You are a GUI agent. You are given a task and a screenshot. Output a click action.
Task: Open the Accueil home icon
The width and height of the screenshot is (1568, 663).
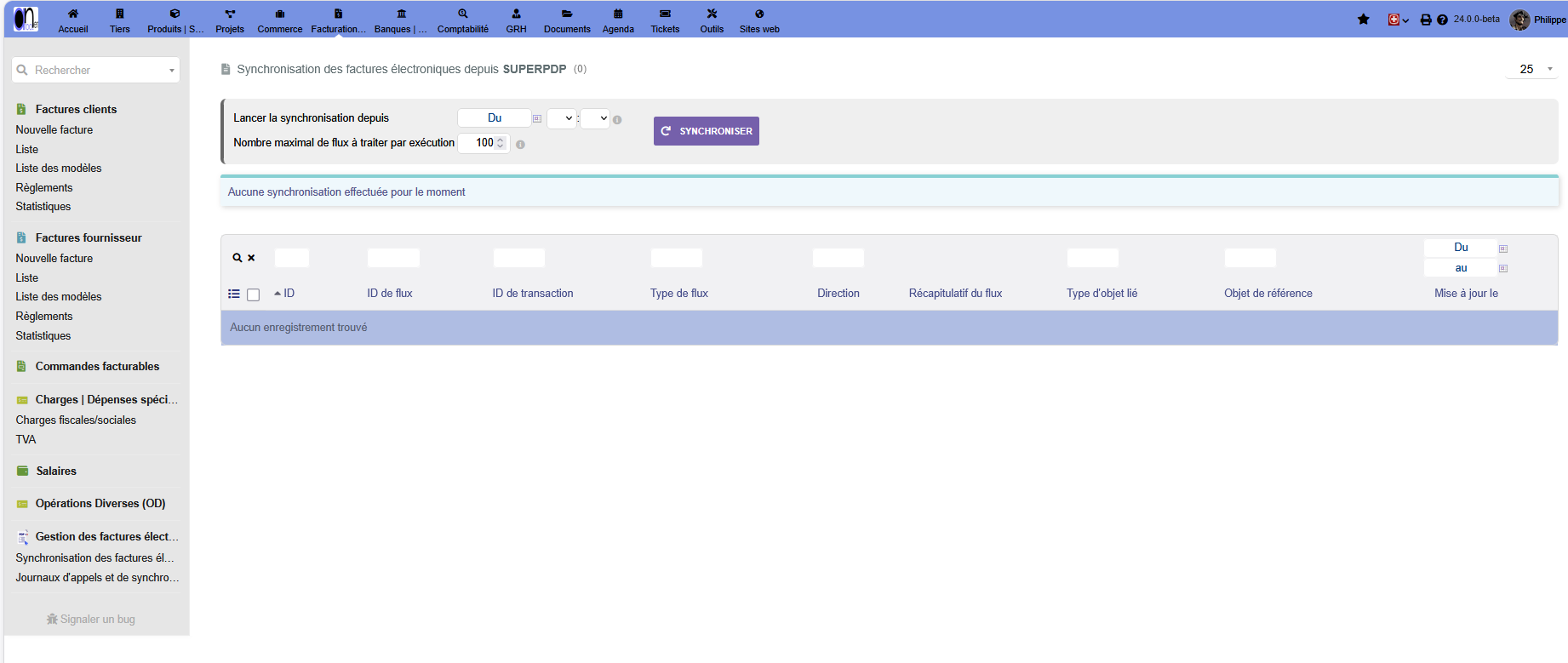tap(73, 14)
